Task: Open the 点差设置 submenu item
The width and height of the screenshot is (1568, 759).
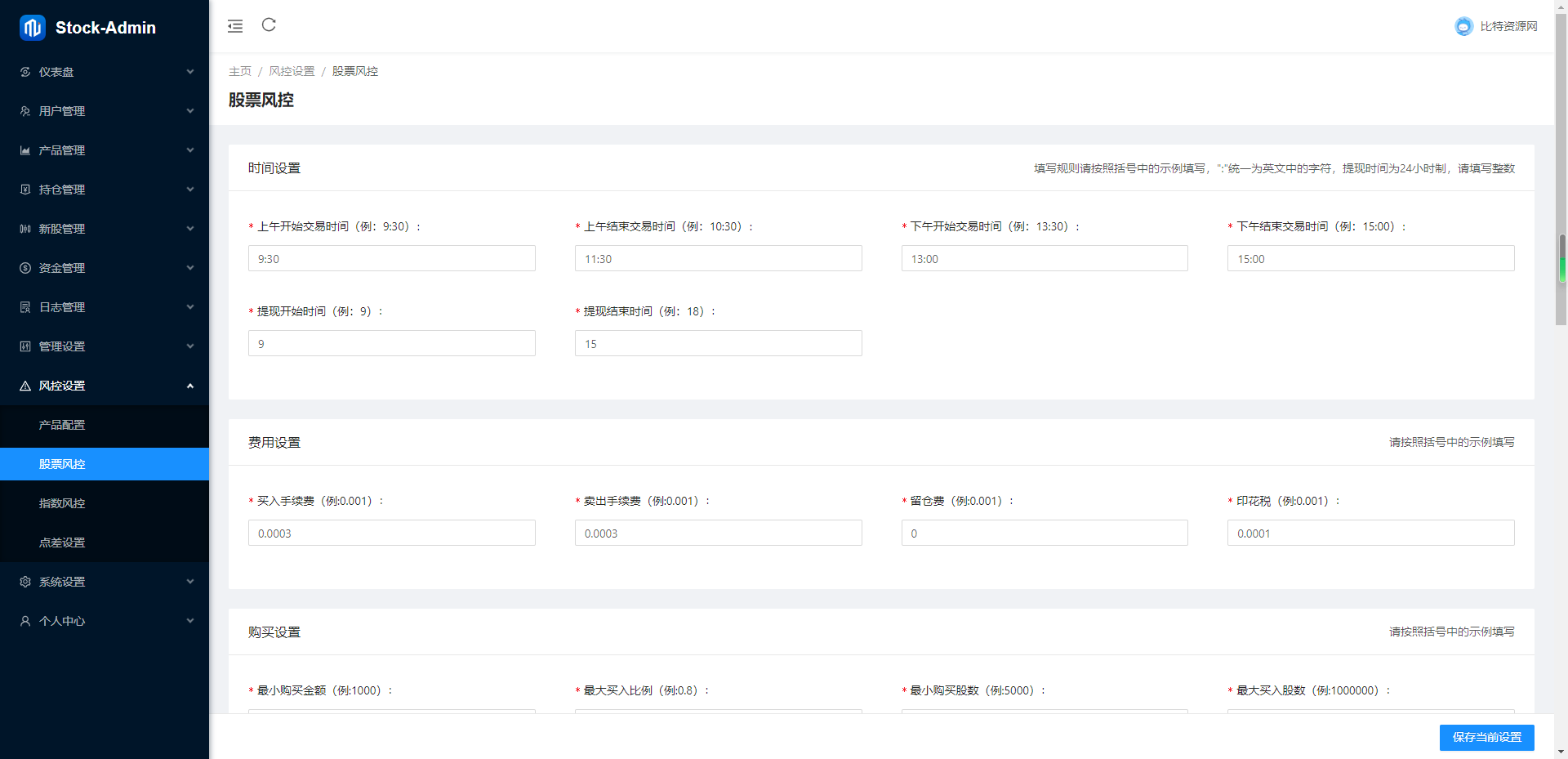Action: [x=62, y=542]
